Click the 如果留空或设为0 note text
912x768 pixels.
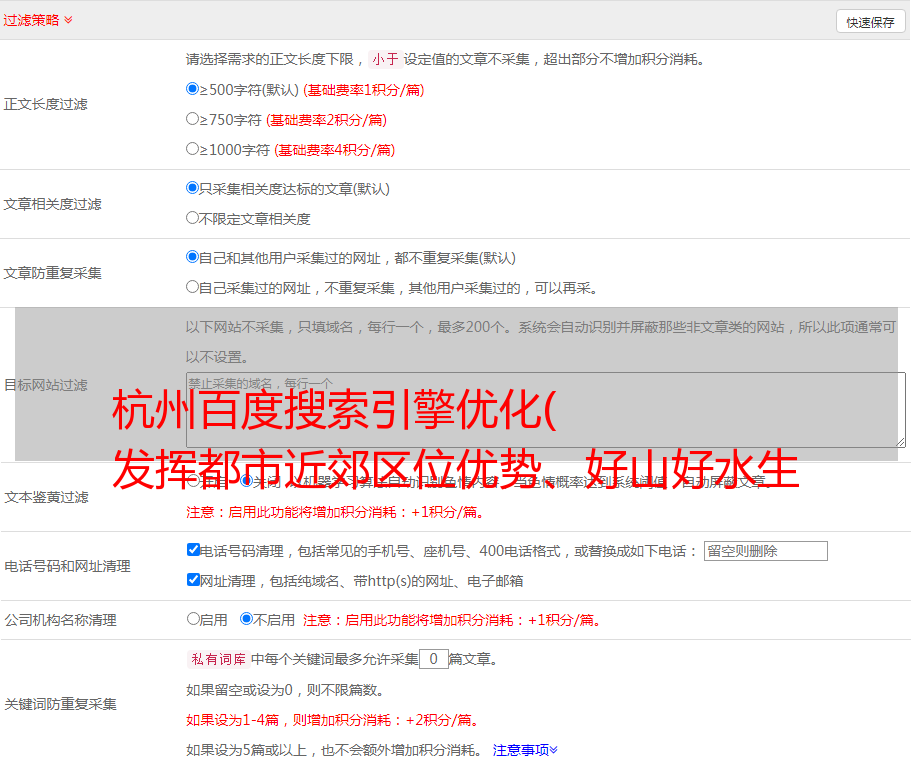tap(286, 690)
